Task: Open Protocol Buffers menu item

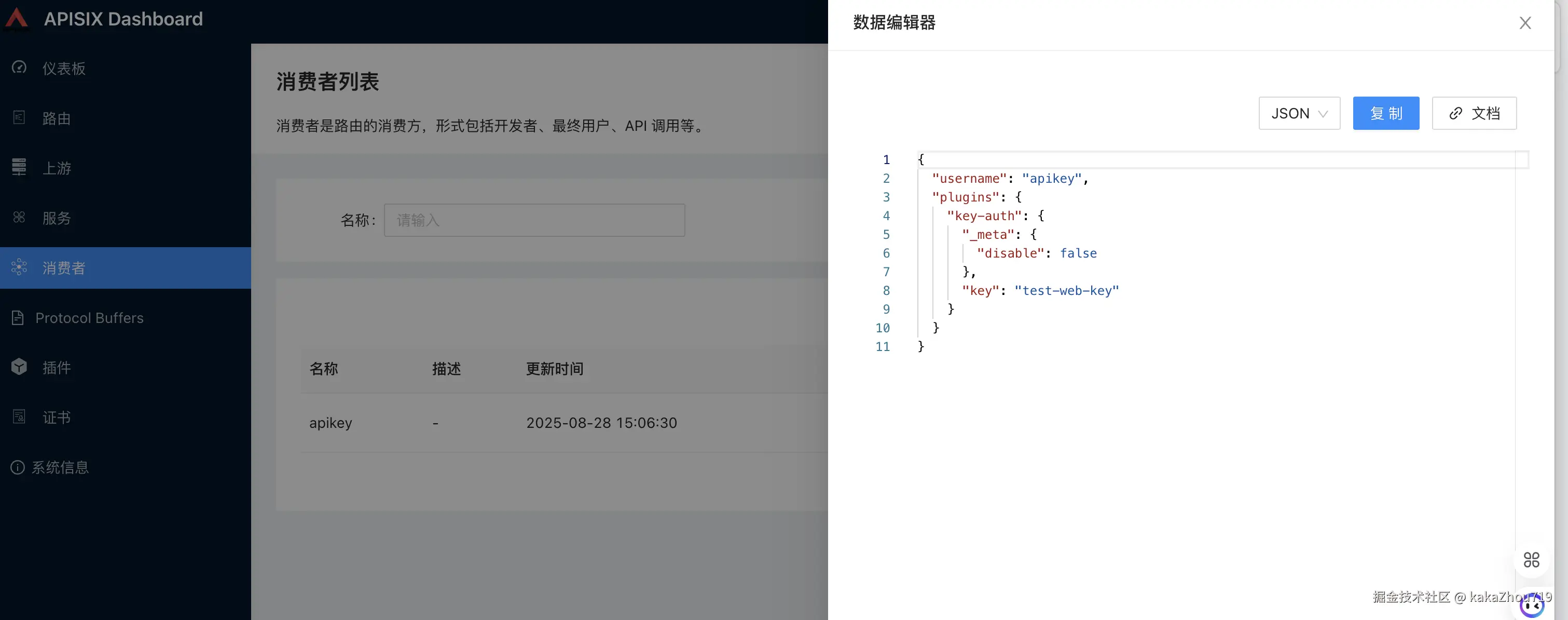Action: tap(126, 318)
